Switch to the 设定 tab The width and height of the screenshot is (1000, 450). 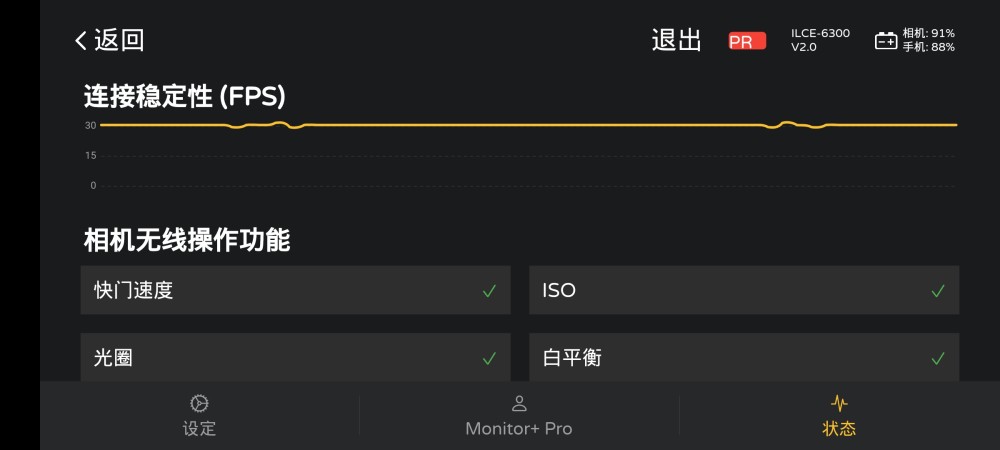pos(199,428)
